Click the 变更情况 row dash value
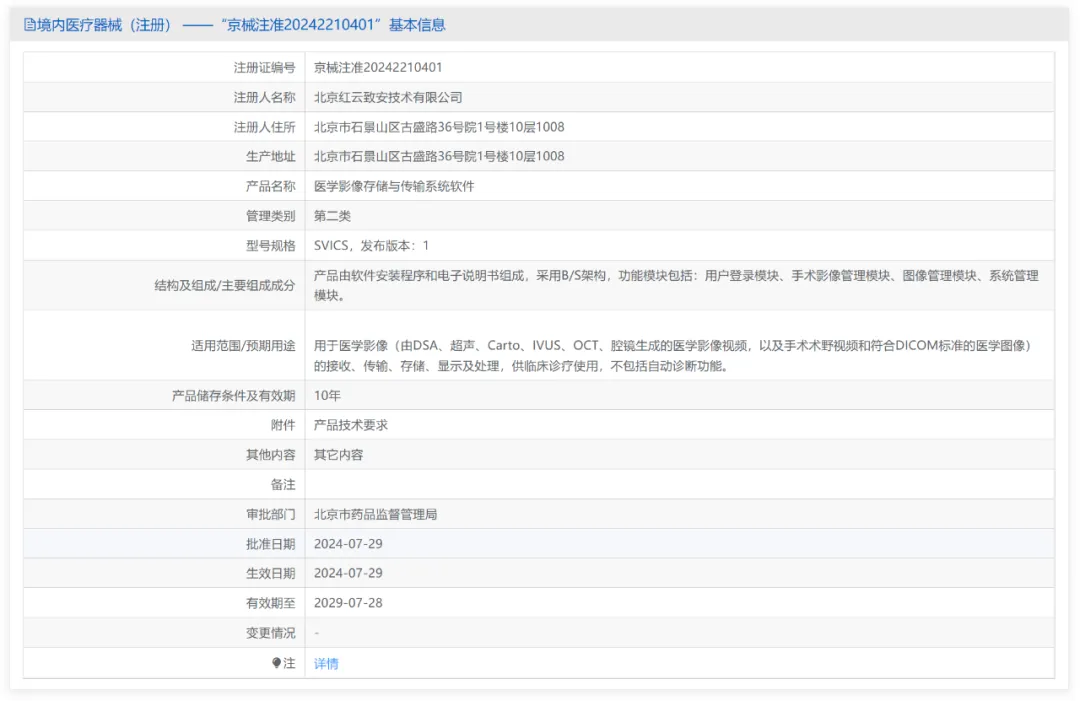The image size is (1080, 701). (x=316, y=632)
